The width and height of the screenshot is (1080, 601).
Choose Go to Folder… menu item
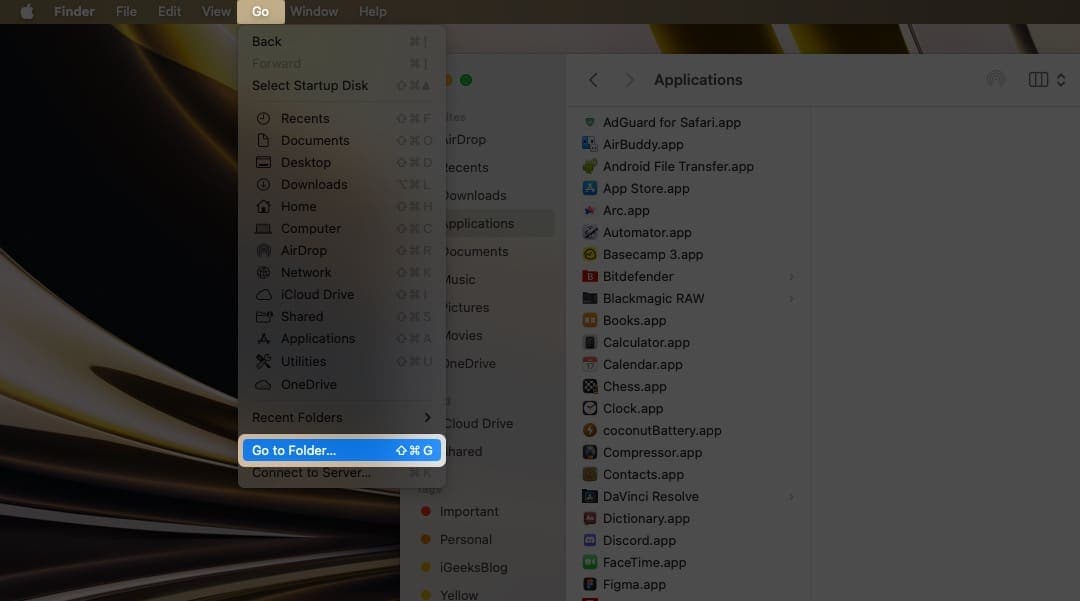tap(342, 450)
